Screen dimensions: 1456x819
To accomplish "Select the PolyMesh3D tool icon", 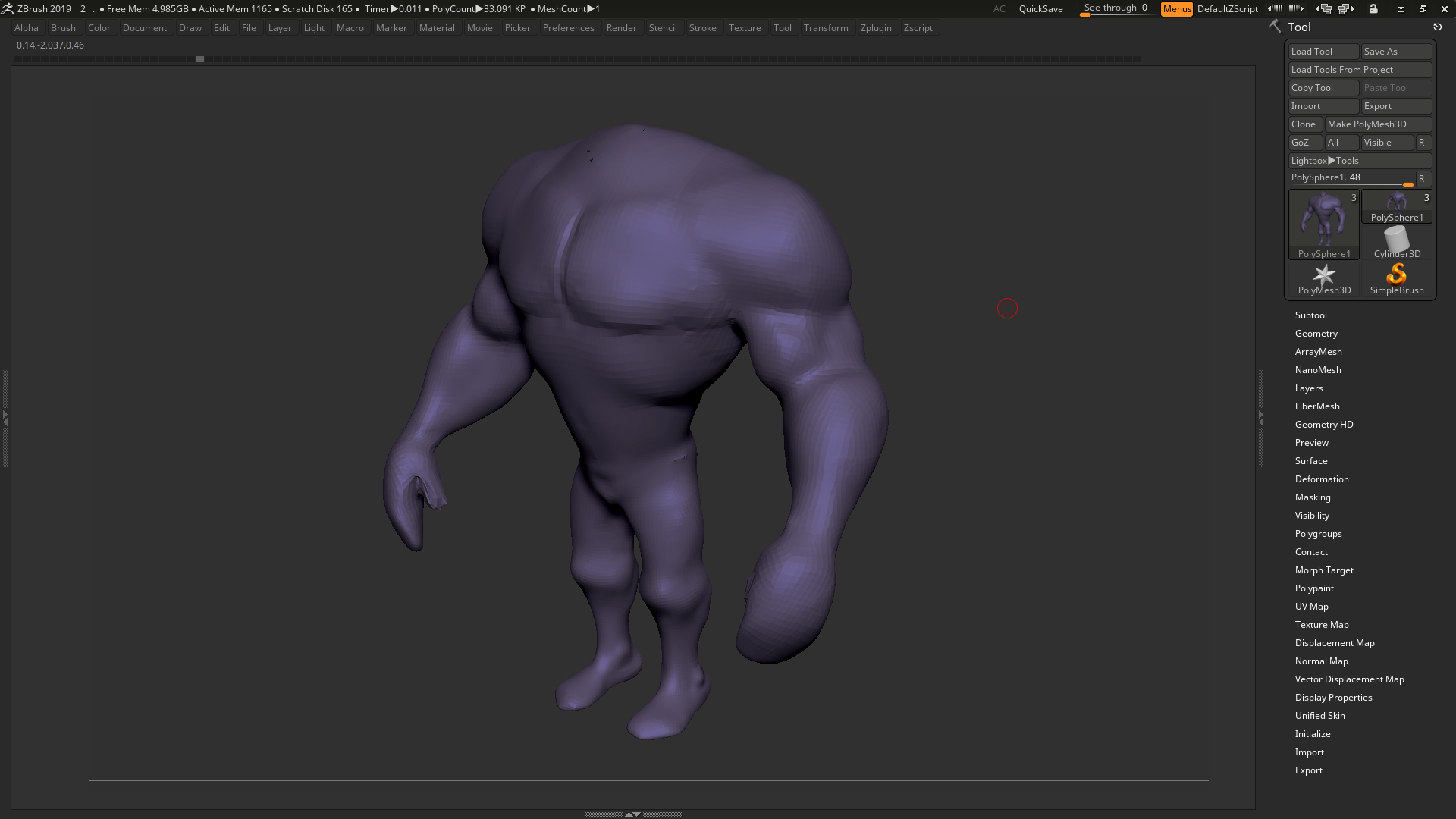I will (x=1324, y=278).
